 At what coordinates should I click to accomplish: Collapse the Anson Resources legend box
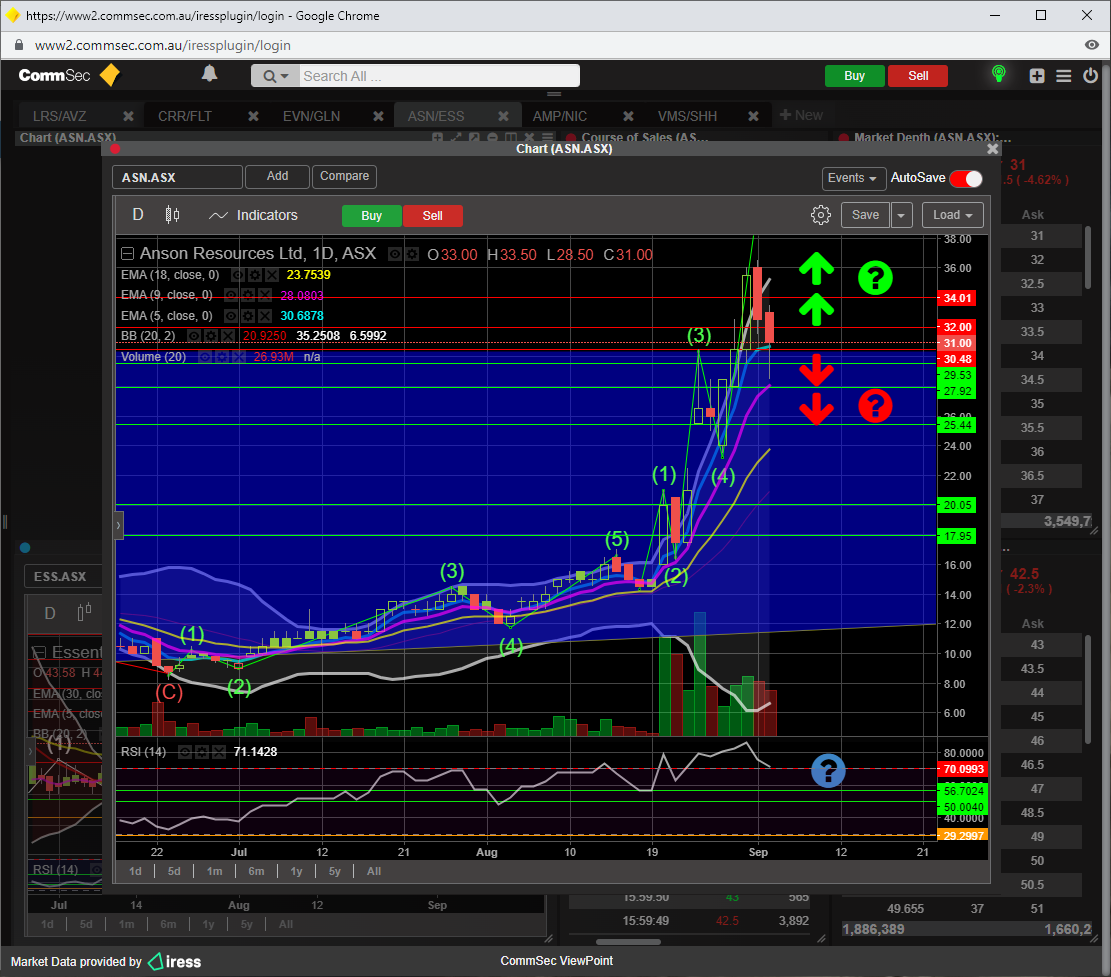(x=128, y=254)
